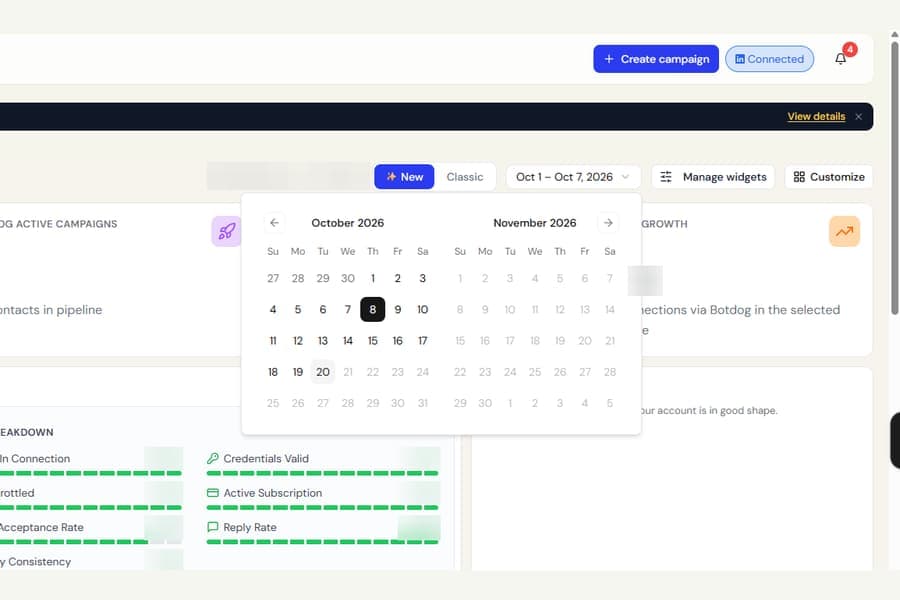The image size is (900, 600).
Task: Open the notifications bell
Action: point(840,59)
